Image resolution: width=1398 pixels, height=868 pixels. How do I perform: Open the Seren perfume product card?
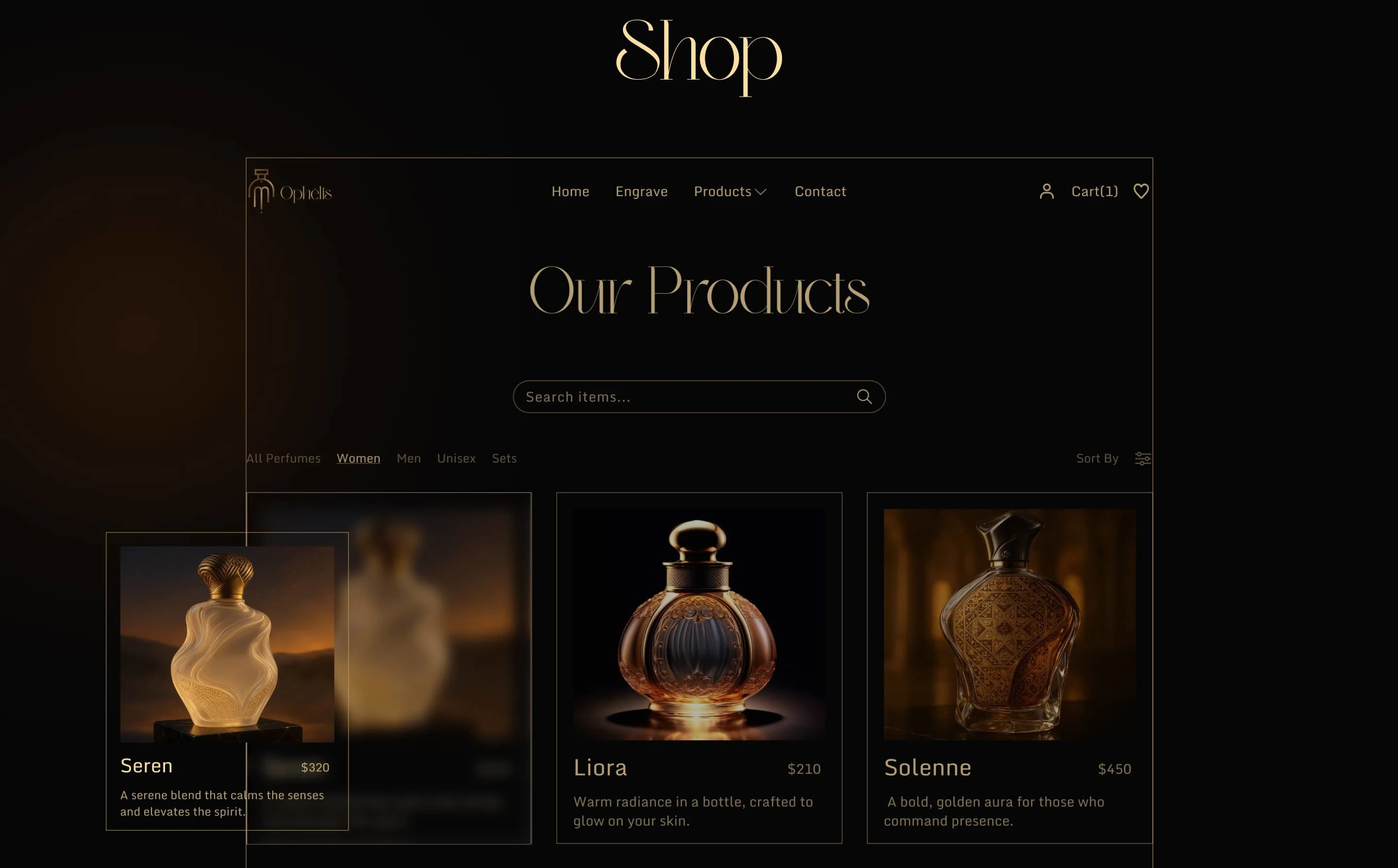pyautogui.click(x=227, y=682)
